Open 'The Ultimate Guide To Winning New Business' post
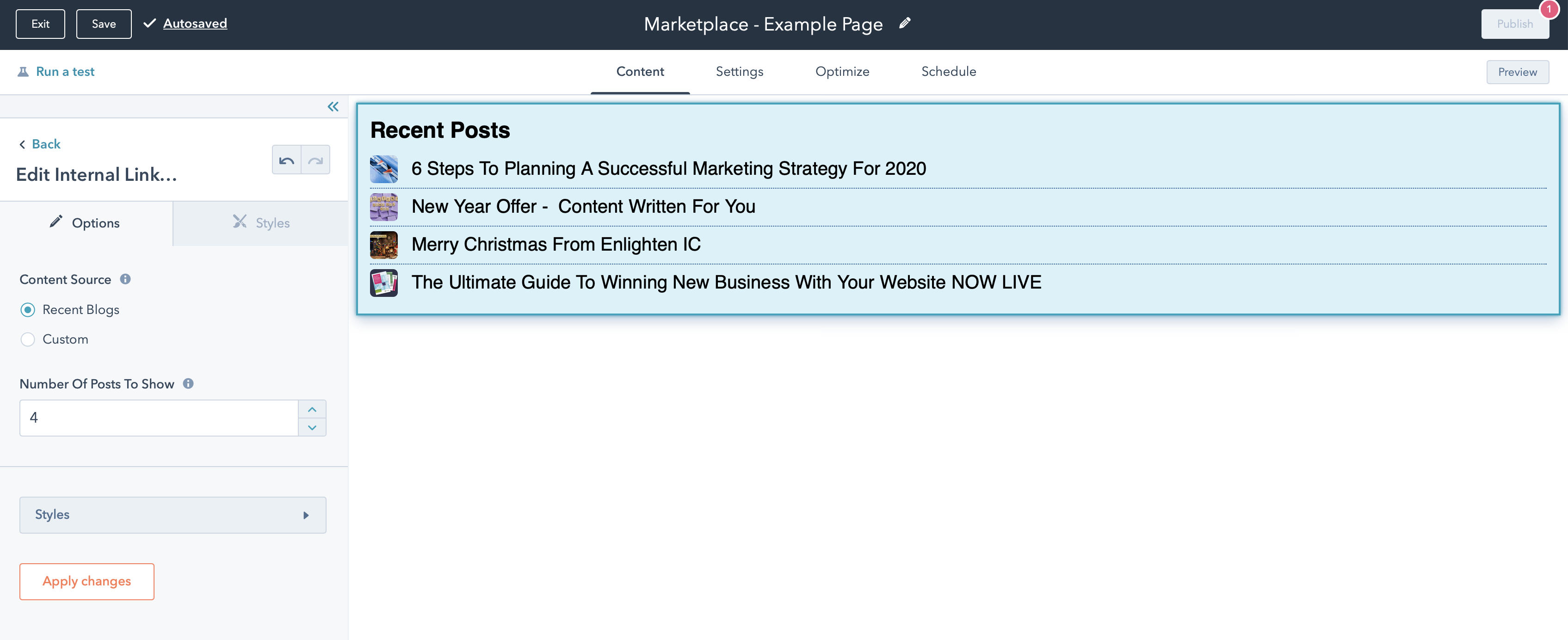The image size is (1568, 640). tap(726, 282)
